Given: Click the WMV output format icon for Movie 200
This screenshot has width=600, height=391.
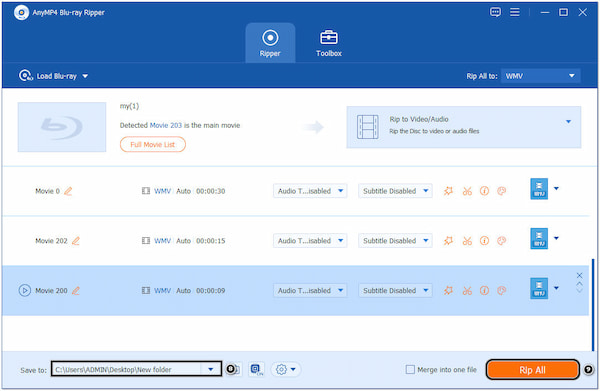Looking at the screenshot, I should click(539, 288).
